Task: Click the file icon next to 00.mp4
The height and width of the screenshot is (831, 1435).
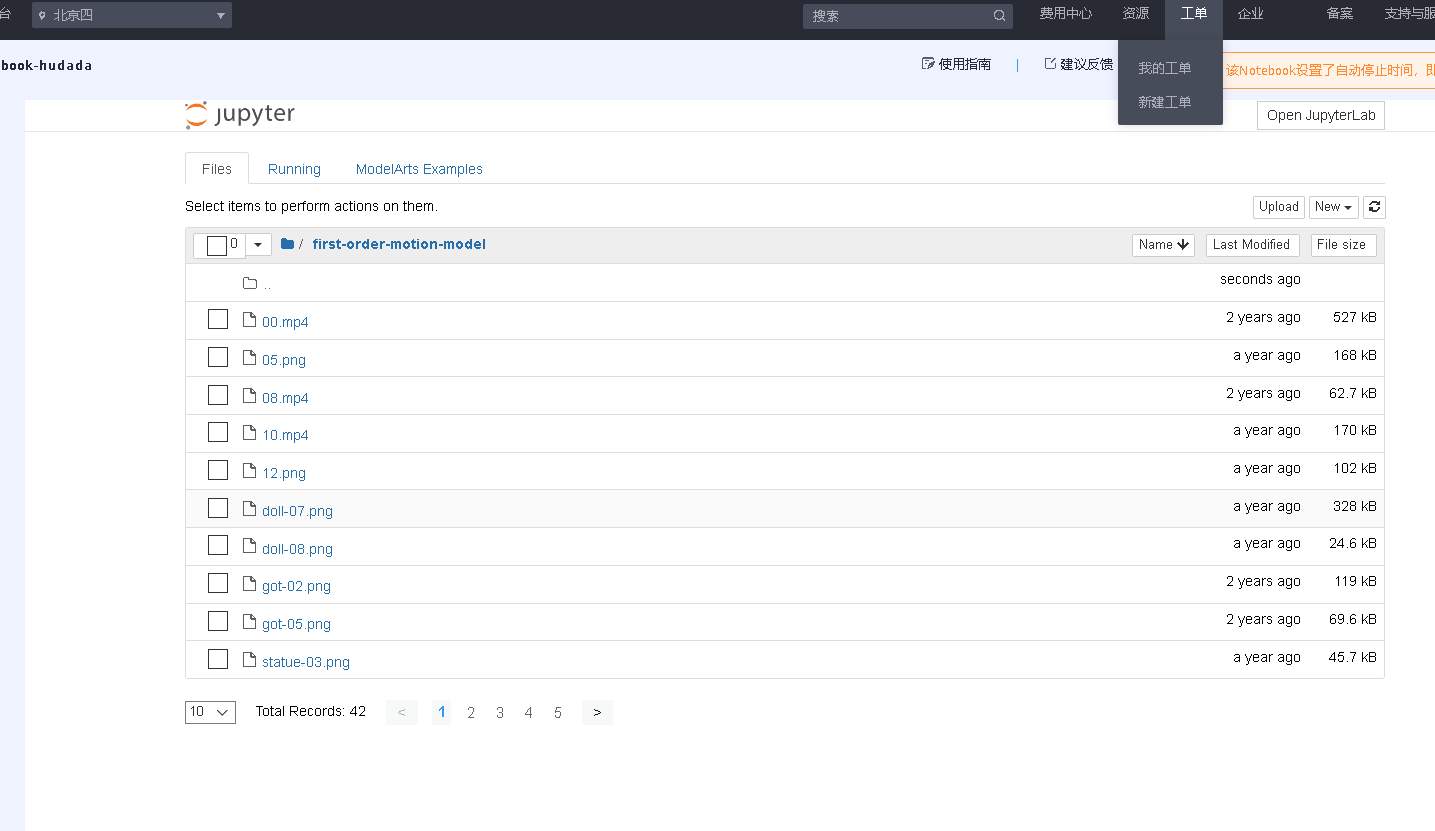Action: [x=250, y=320]
